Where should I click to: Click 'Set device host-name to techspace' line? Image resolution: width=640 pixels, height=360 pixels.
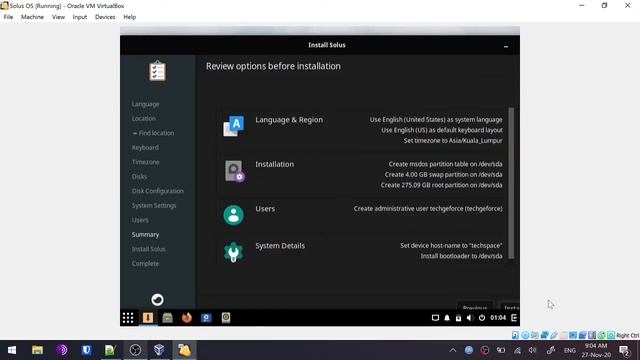(x=451, y=246)
